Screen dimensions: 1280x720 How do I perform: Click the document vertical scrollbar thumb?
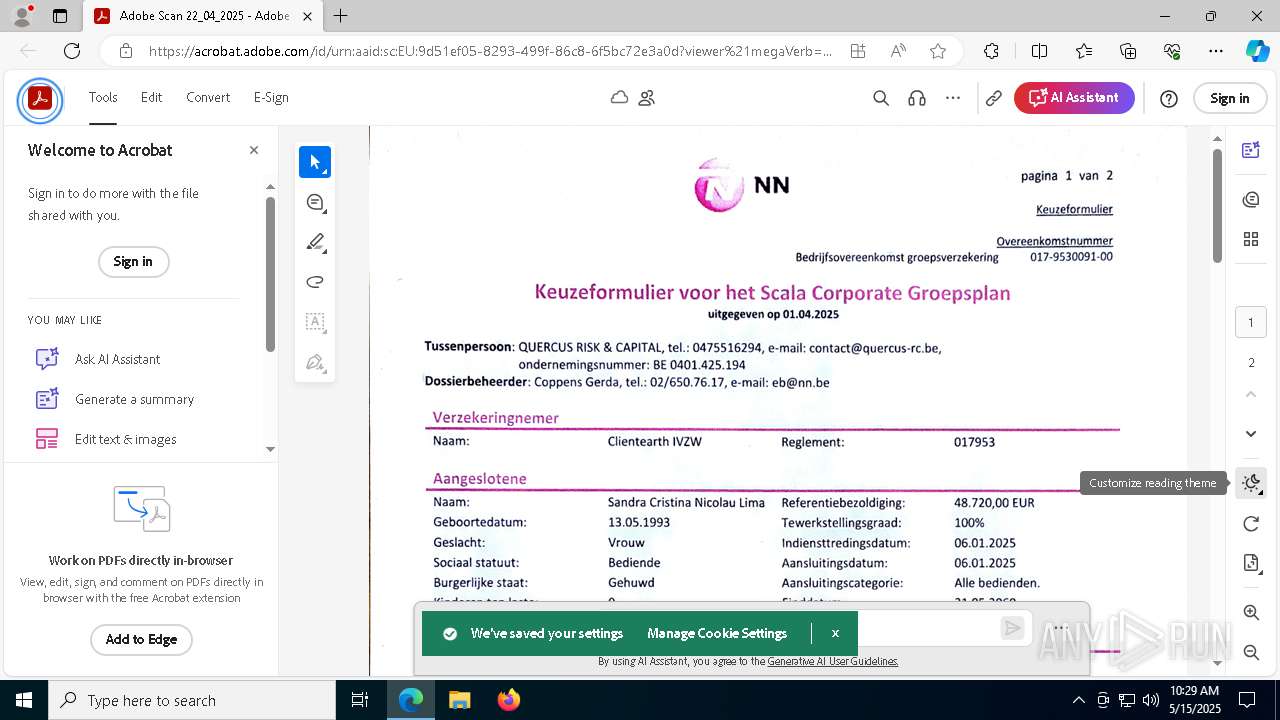point(1217,205)
